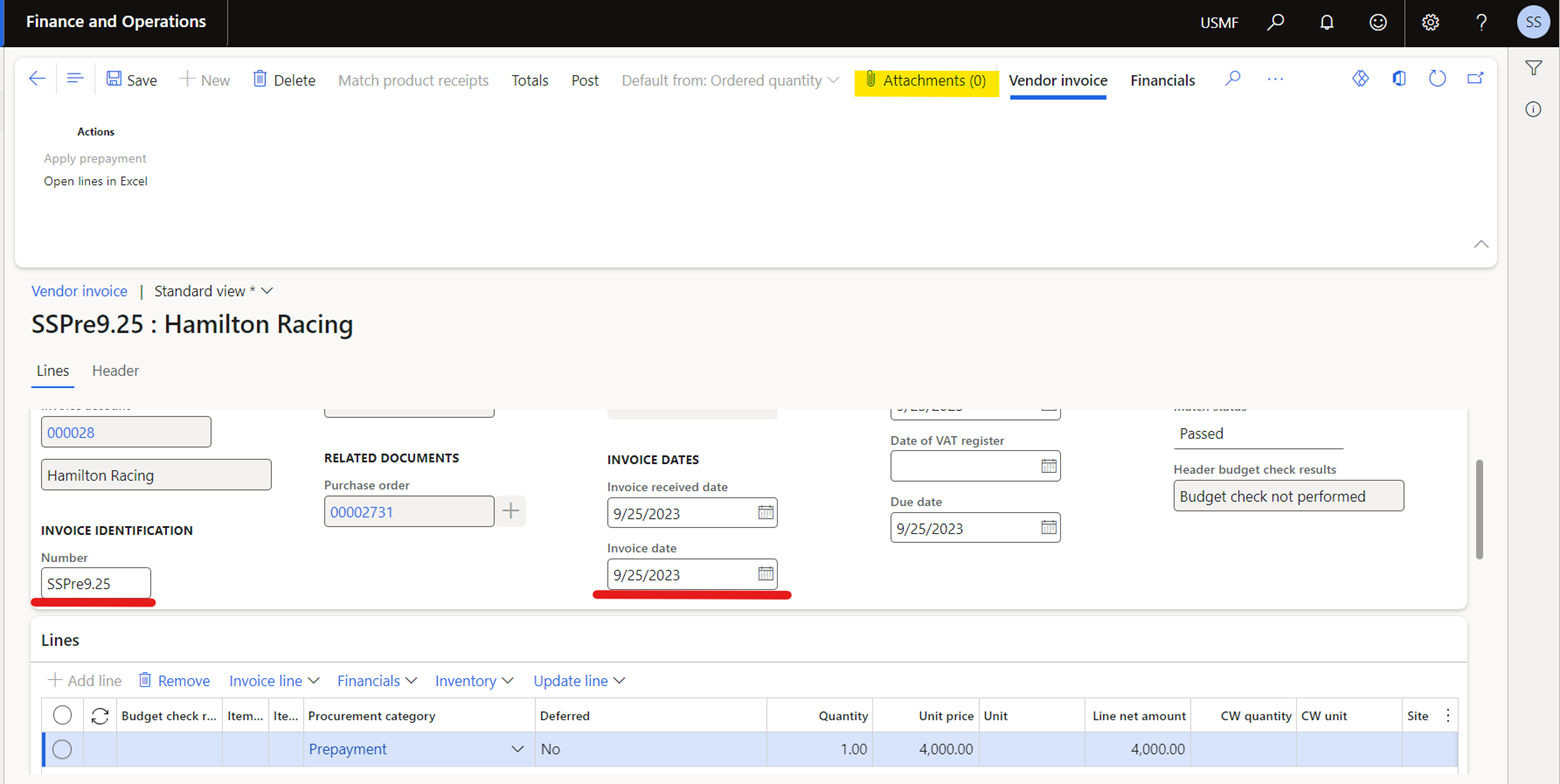1560x784 pixels.
Task: Click the Attachments (0) button
Action: tap(926, 80)
